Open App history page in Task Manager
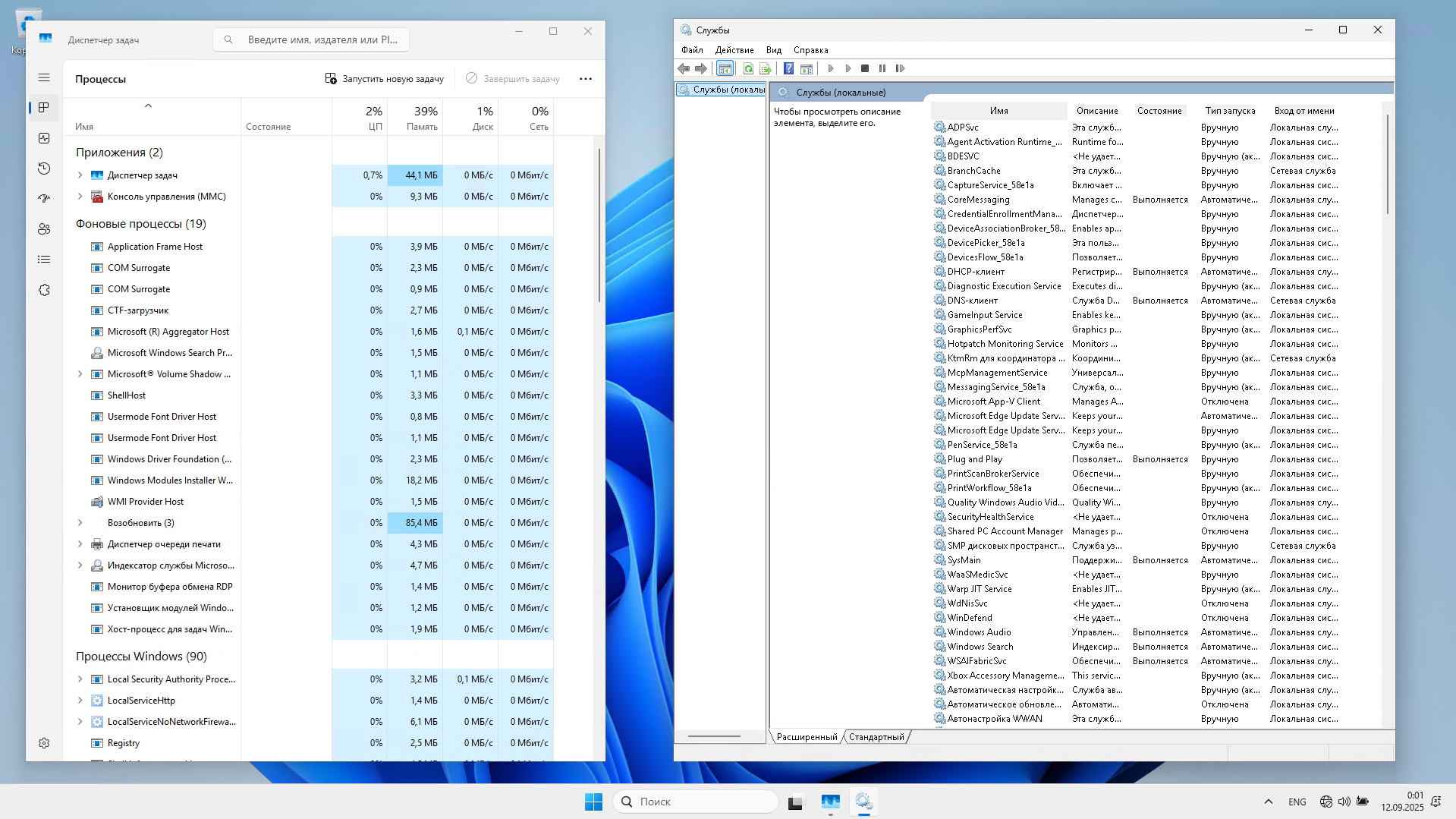Image resolution: width=1456 pixels, height=819 pixels. tap(44, 169)
